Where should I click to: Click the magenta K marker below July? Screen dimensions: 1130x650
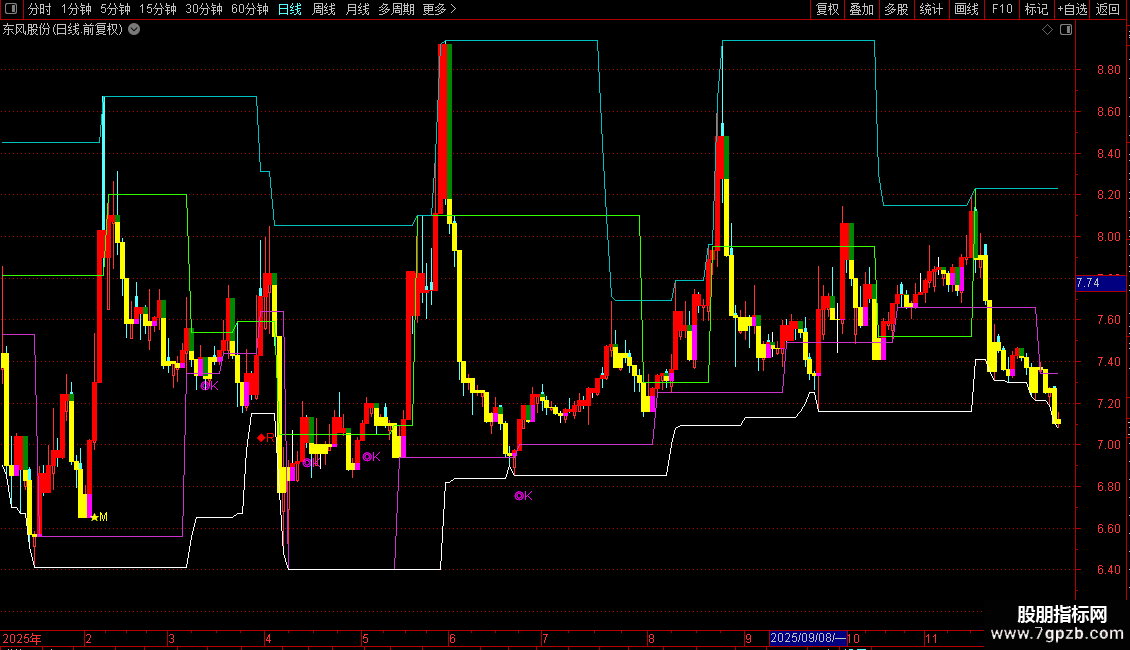523,496
